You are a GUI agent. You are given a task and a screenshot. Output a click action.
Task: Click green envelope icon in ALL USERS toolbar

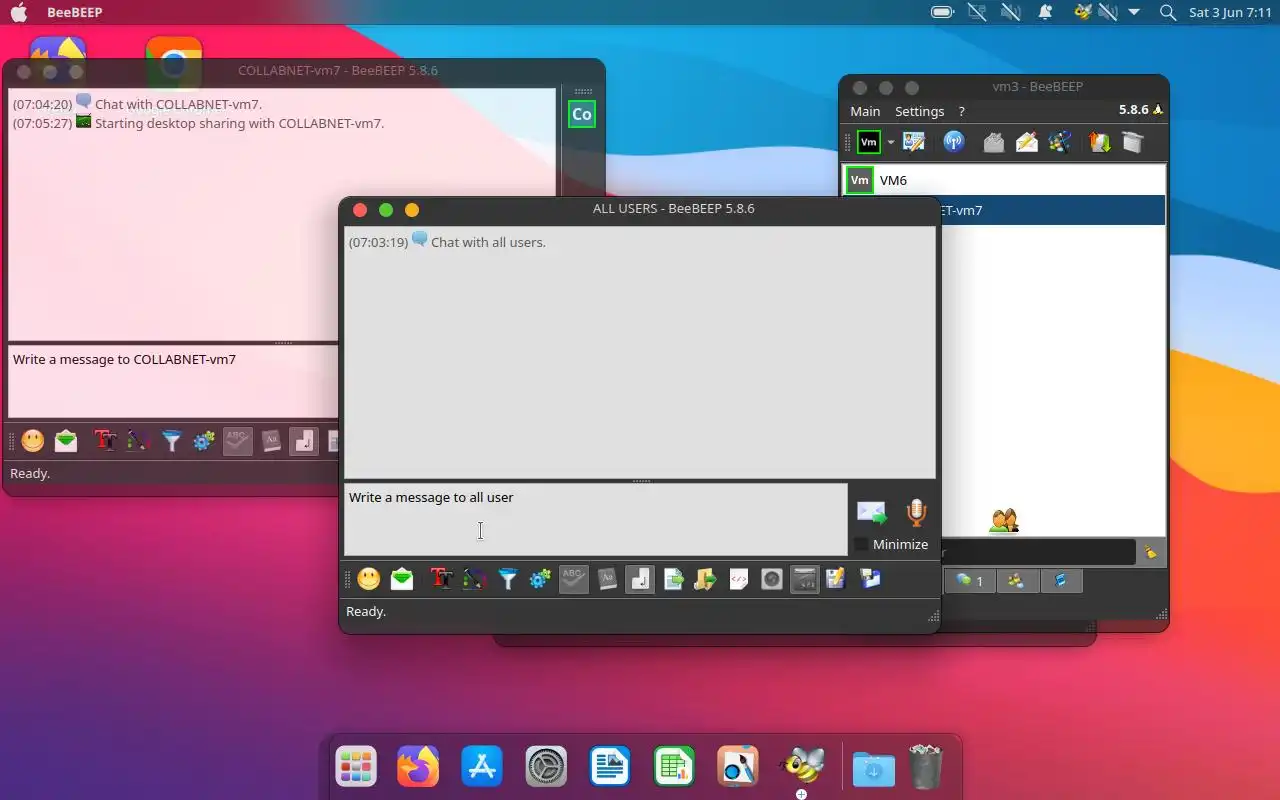tap(402, 579)
